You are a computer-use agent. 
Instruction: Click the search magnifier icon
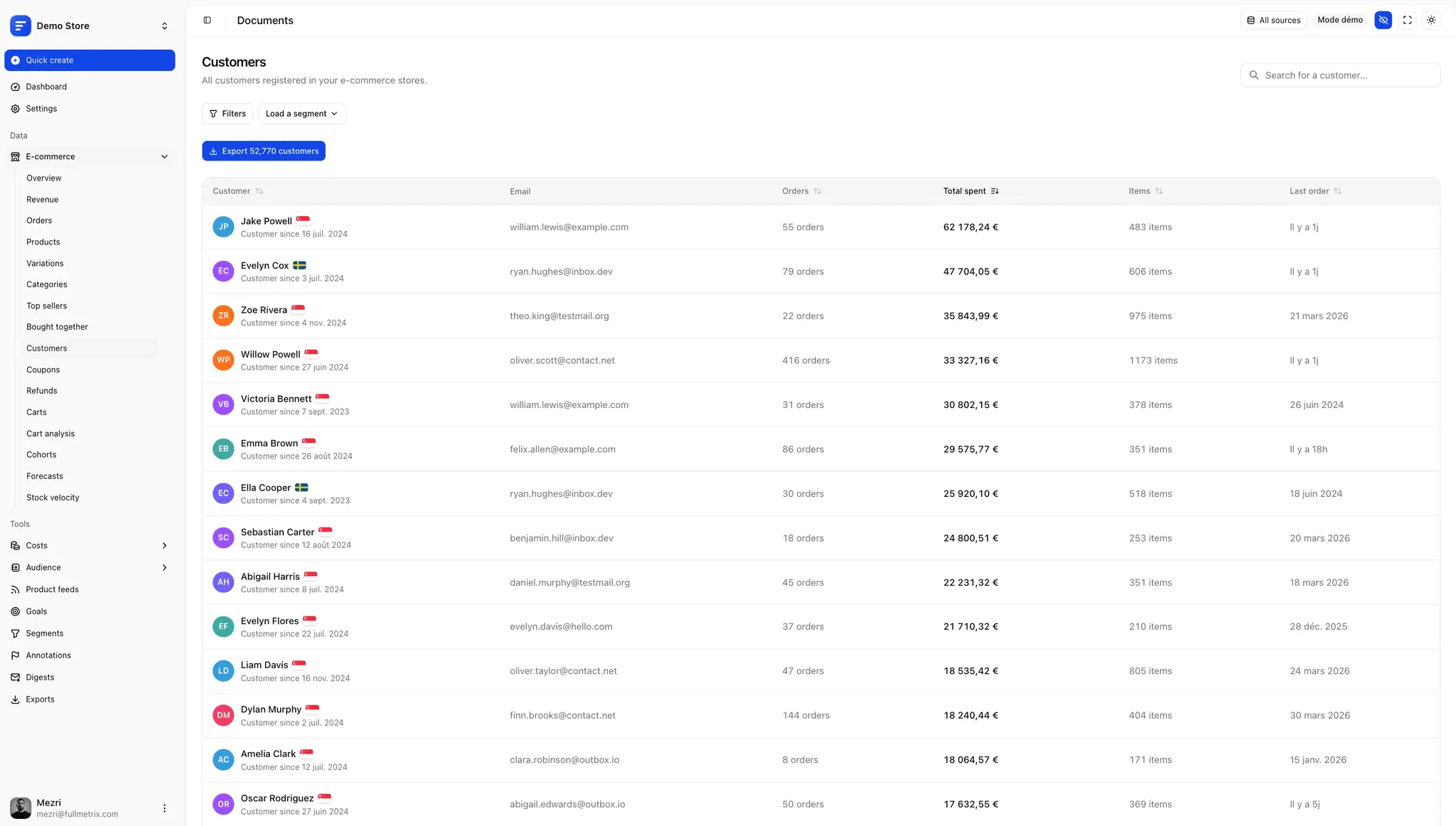[x=1254, y=75]
